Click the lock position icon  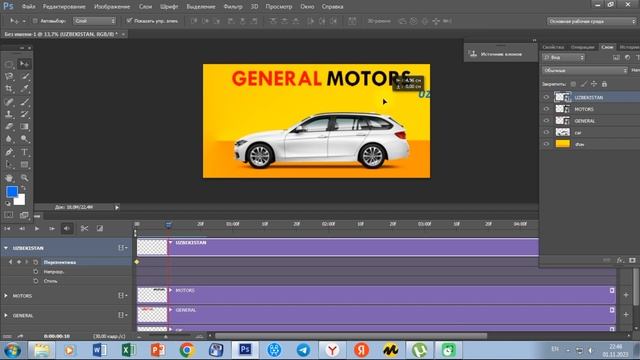(594, 84)
